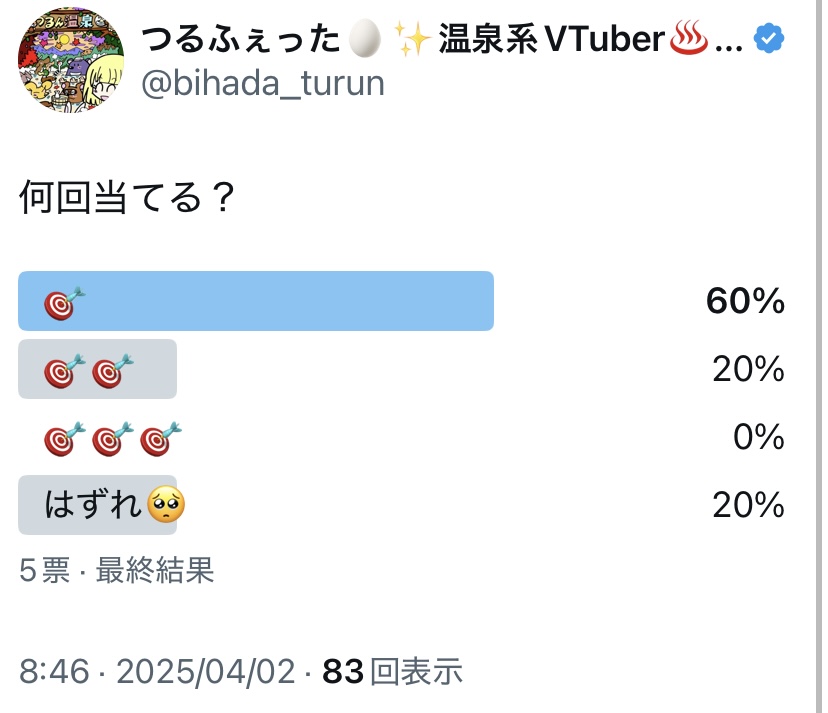Click the pleading face emoji
Viewport: 828px width, 713px height.
(166, 504)
